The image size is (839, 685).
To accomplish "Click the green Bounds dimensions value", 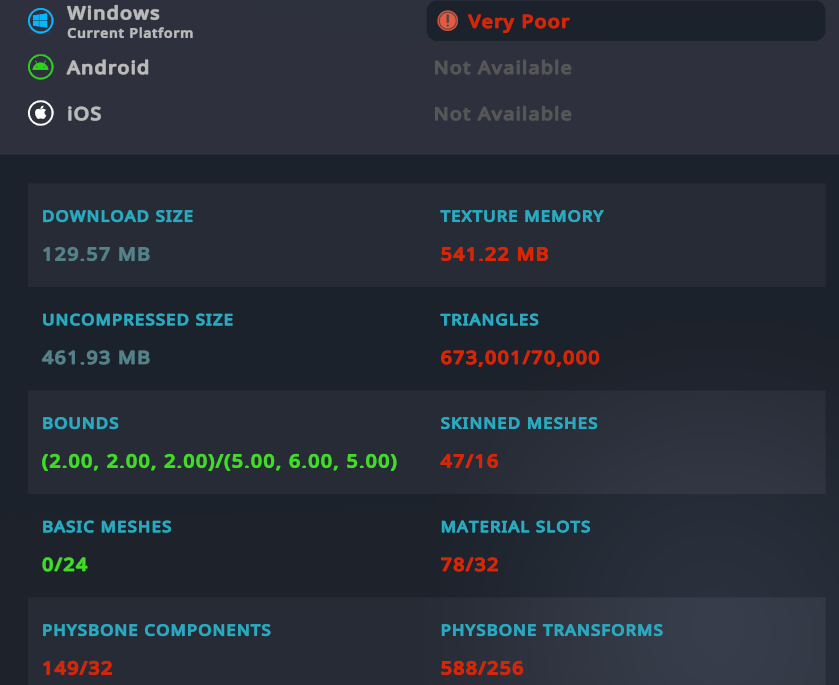I will pyautogui.click(x=219, y=461).
